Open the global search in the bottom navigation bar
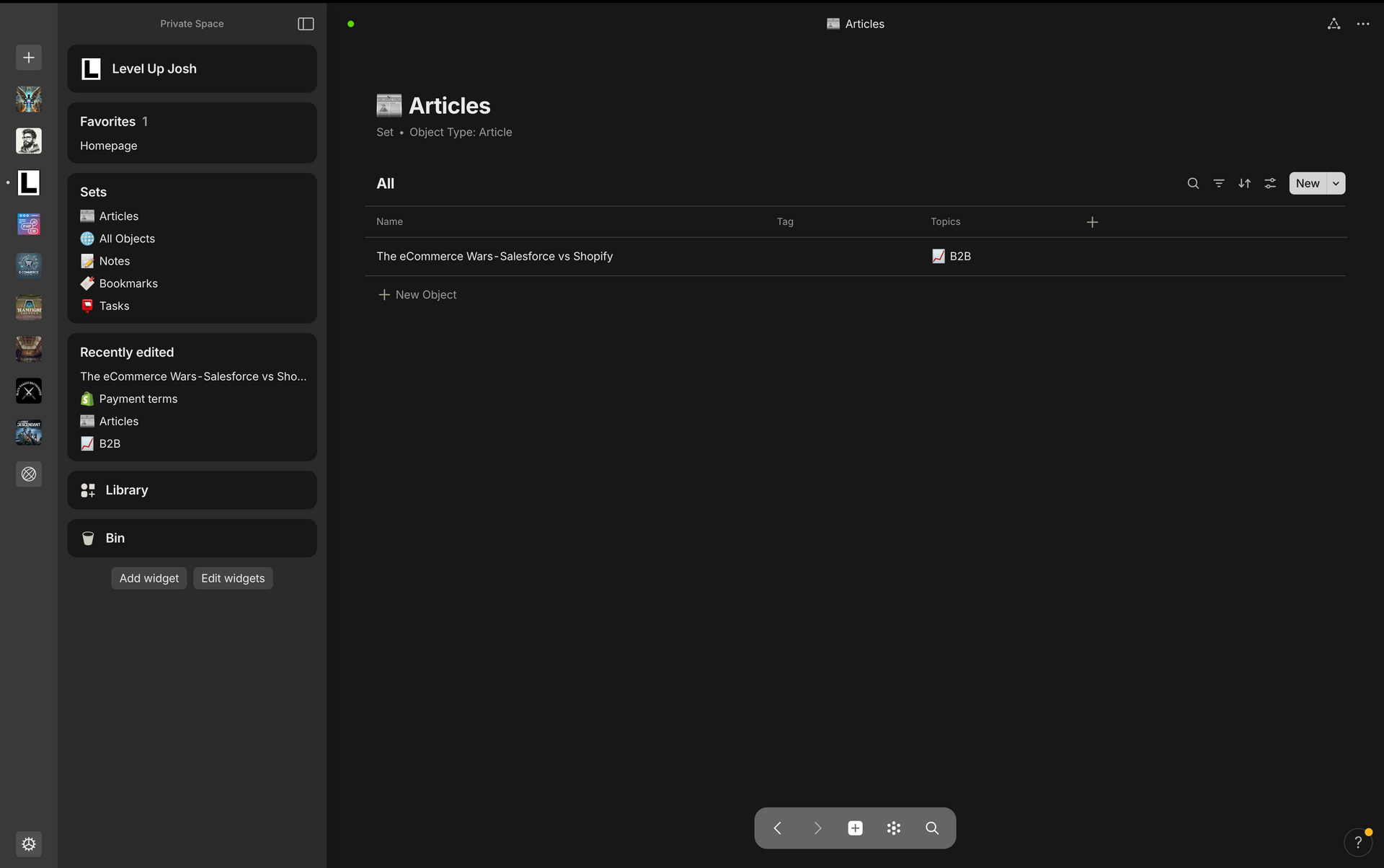 [x=932, y=828]
